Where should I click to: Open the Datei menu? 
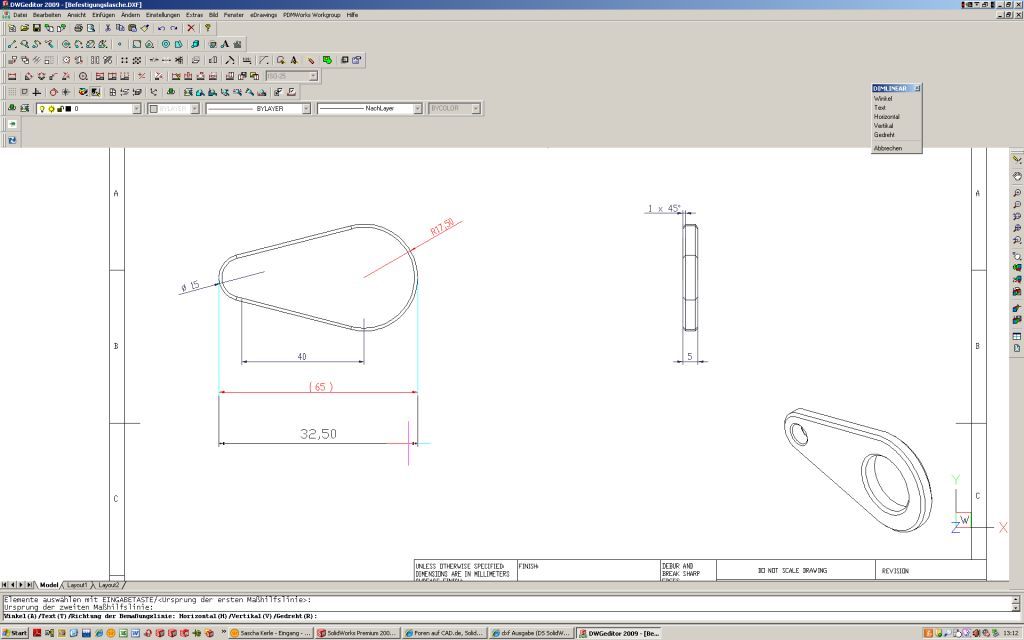click(20, 14)
